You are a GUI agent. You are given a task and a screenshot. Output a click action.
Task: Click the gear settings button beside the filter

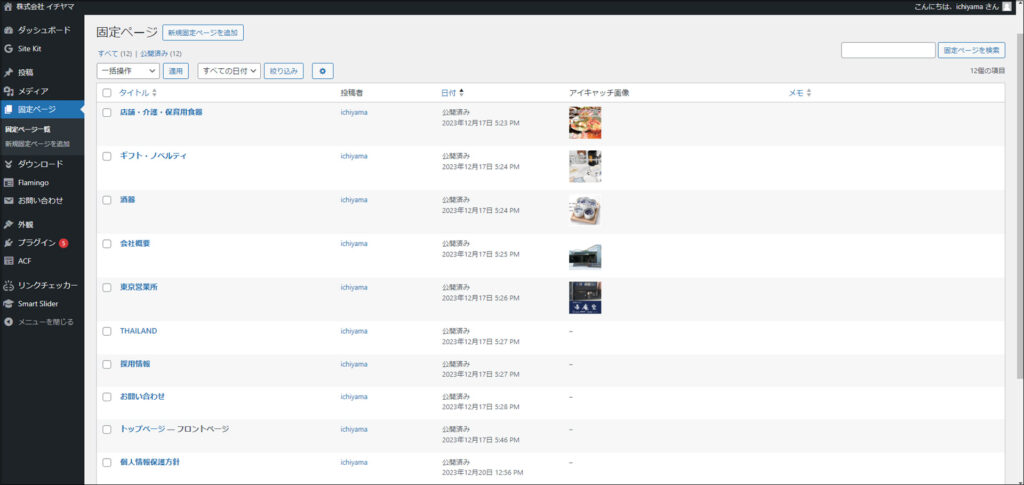click(322, 71)
